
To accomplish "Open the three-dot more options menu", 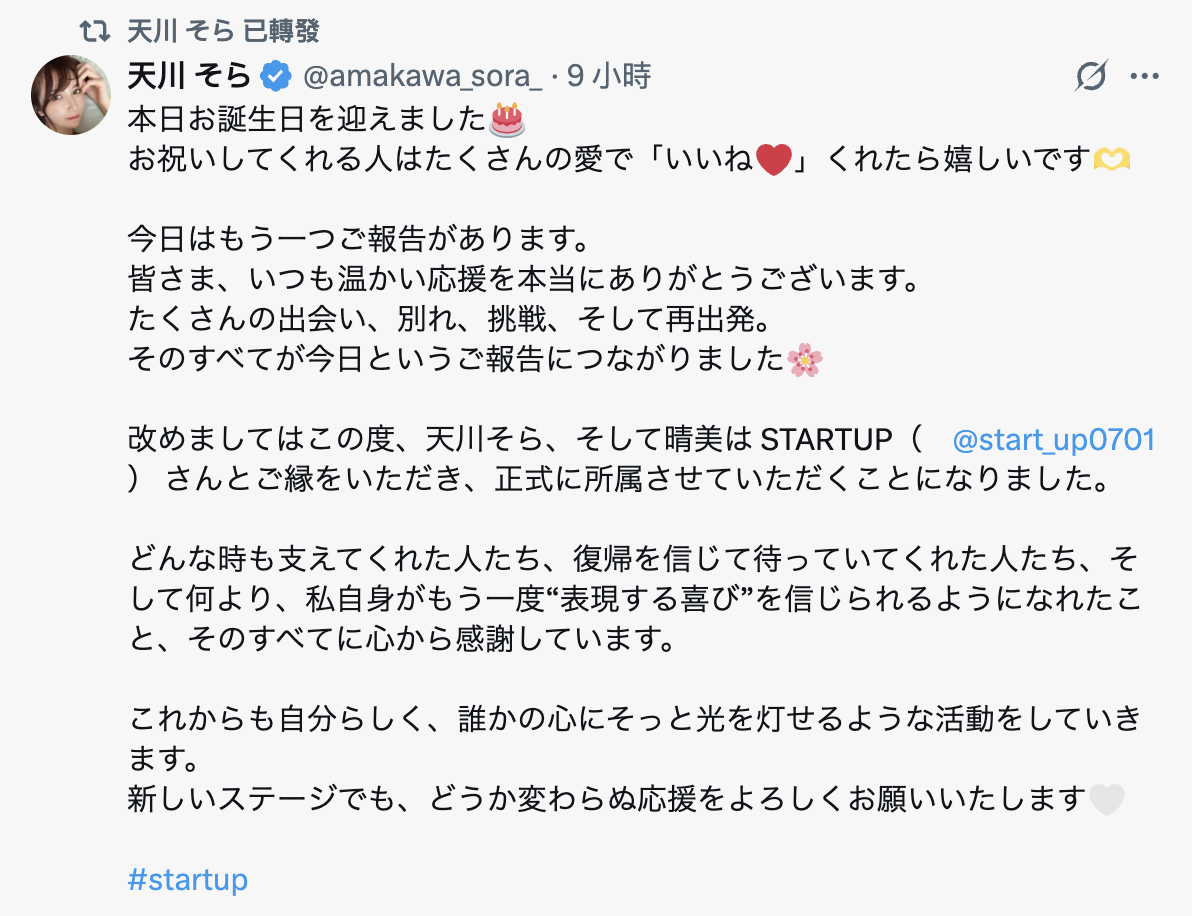I will tap(1144, 76).
